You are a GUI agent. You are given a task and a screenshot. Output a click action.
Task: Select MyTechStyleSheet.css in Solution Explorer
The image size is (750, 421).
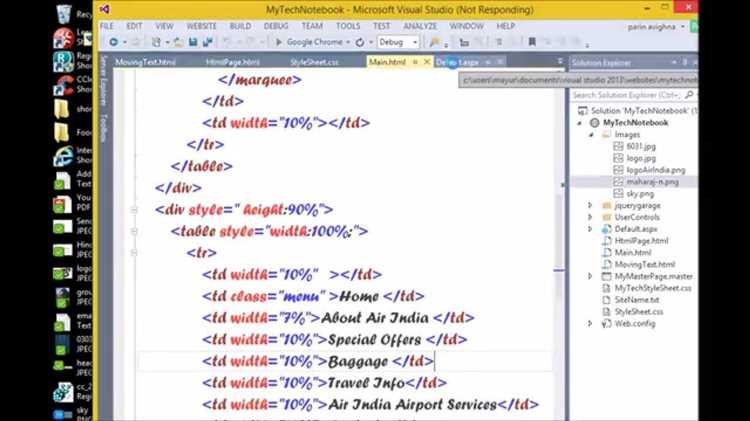click(x=653, y=288)
